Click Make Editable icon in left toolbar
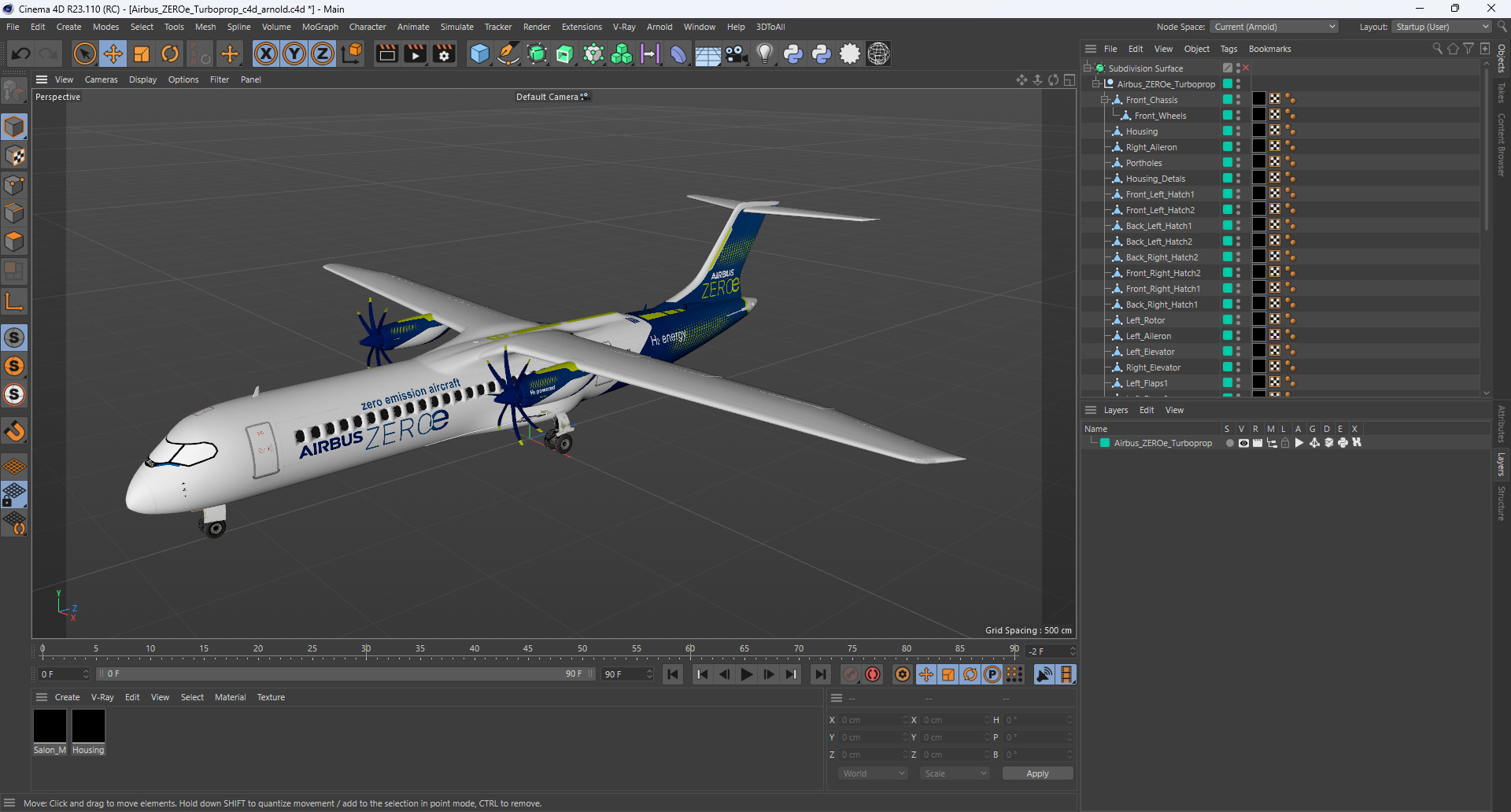This screenshot has width=1511, height=812. pyautogui.click(x=14, y=91)
